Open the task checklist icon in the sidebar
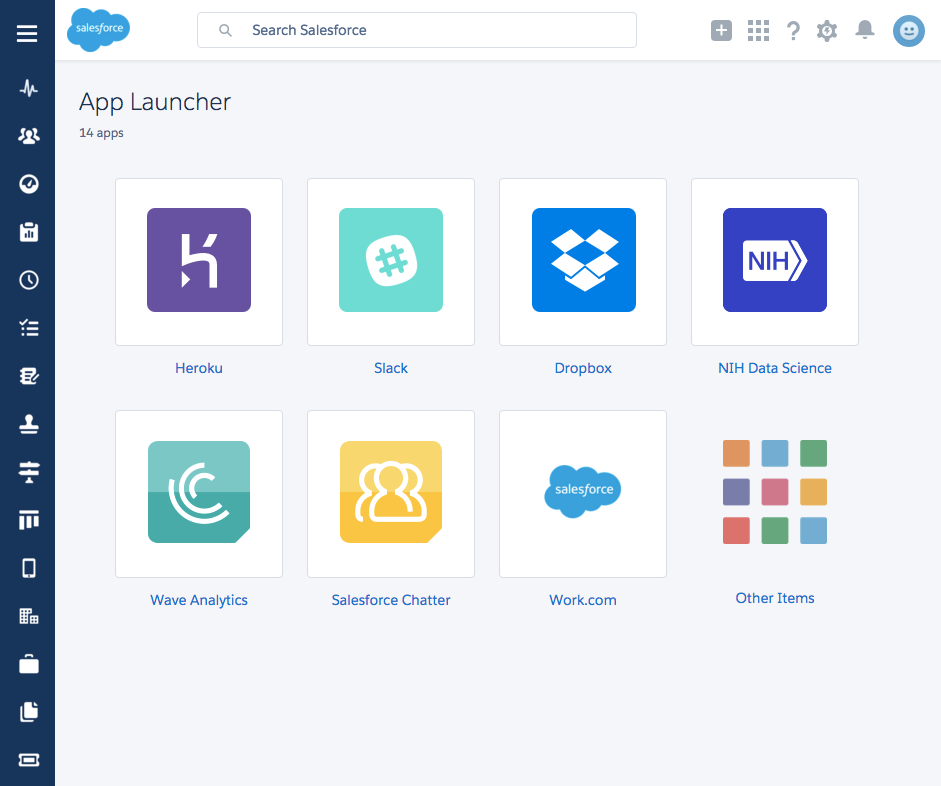The image size is (941, 786). [x=27, y=328]
